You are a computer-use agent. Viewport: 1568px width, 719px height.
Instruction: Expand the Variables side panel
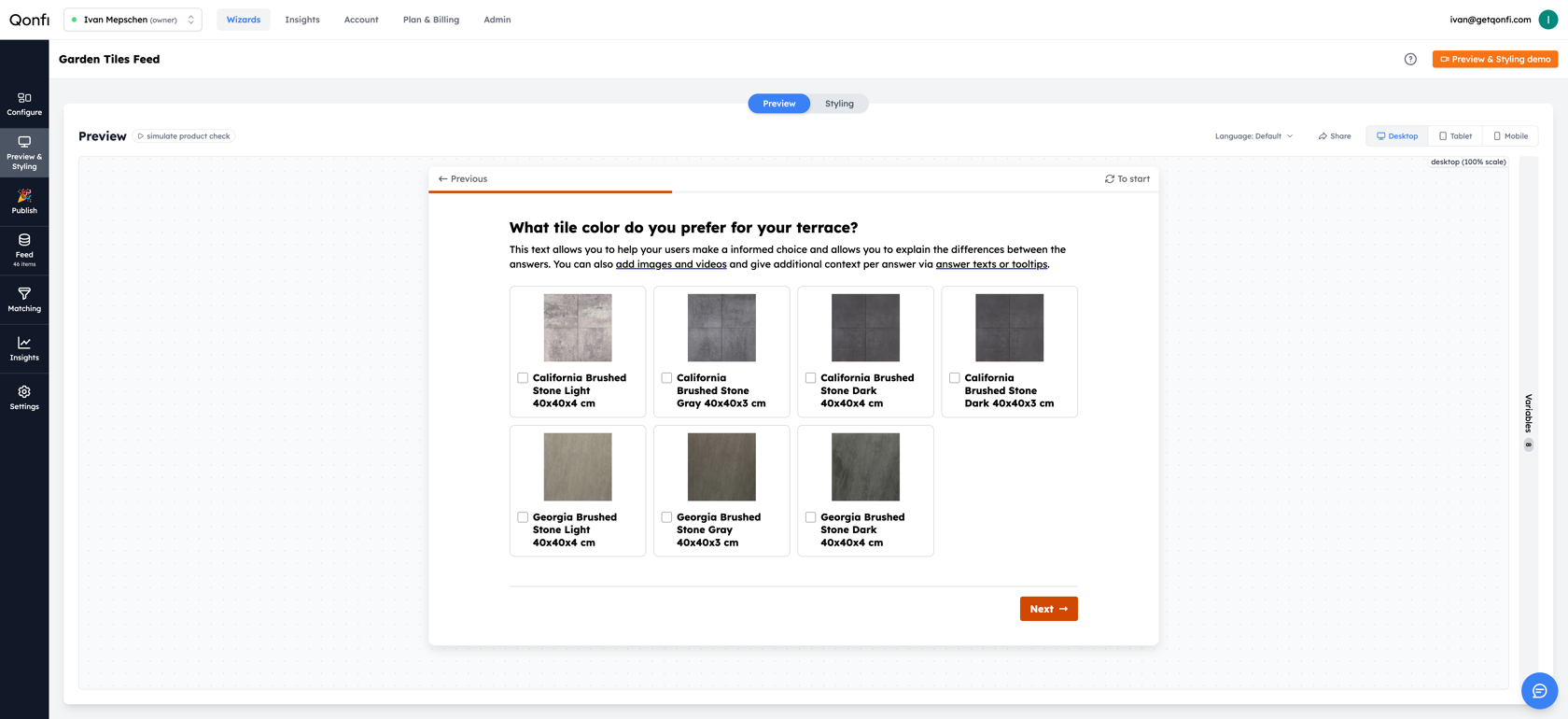tap(1528, 422)
